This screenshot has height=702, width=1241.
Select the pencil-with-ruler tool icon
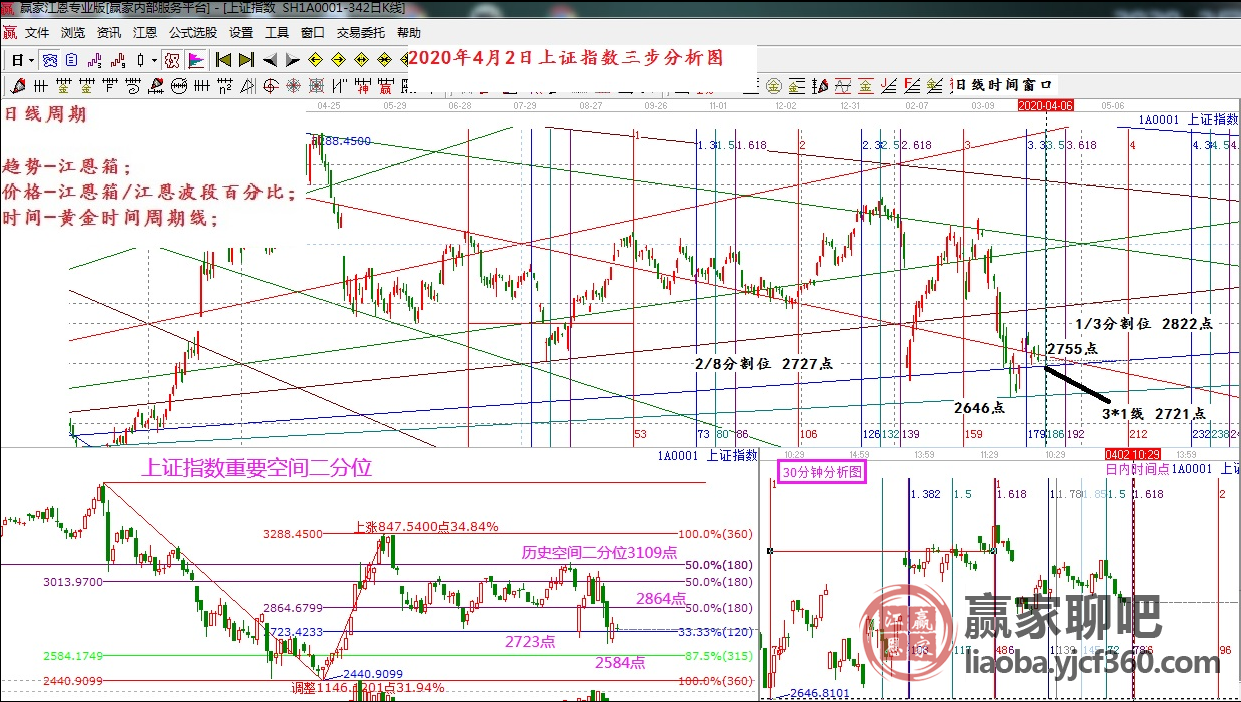[156, 86]
